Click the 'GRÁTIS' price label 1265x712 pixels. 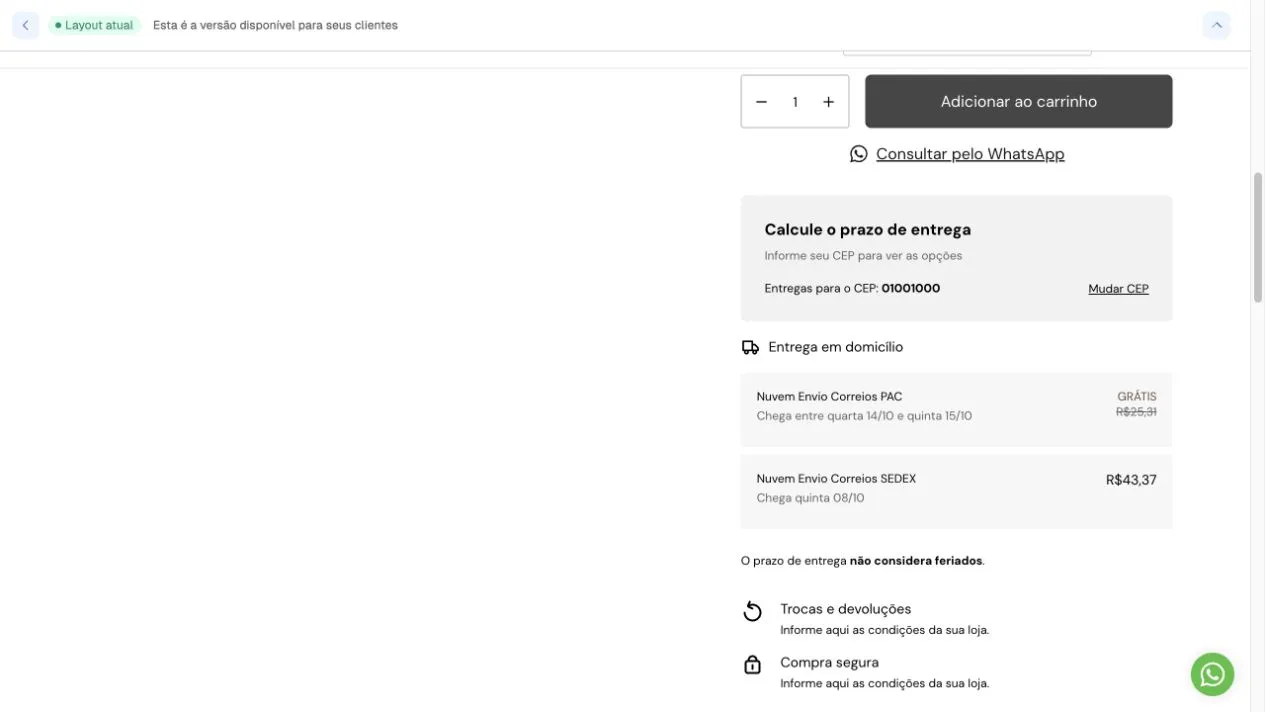click(x=1137, y=397)
